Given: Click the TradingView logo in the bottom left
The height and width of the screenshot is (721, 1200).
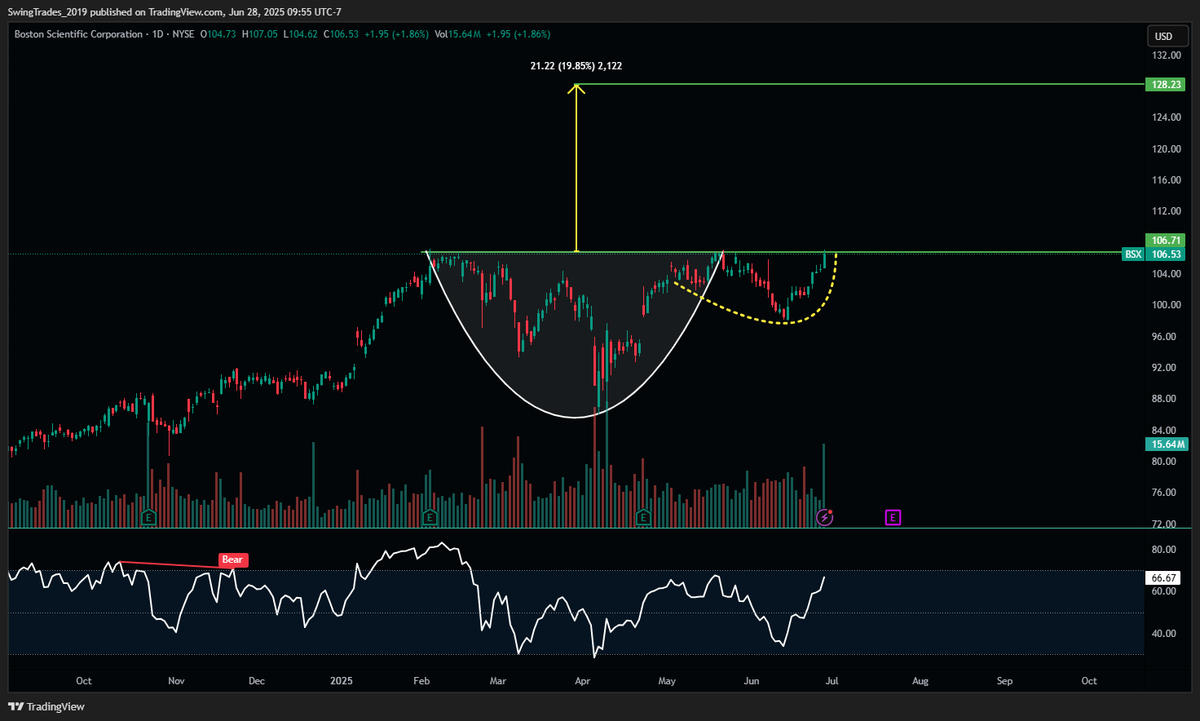Looking at the screenshot, I should 44,706.
